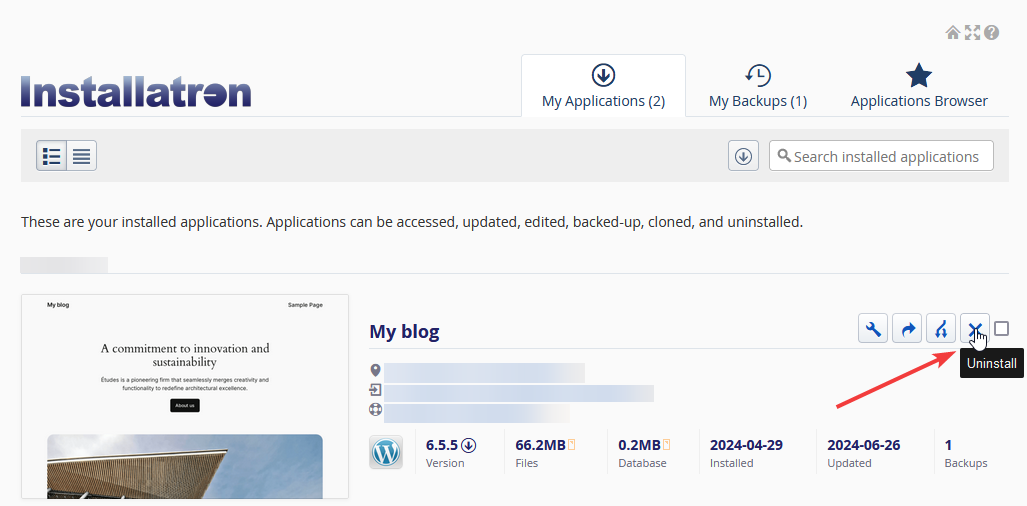The height and width of the screenshot is (506, 1027).
Task: Focus the Search installed applications field
Action: (881, 156)
